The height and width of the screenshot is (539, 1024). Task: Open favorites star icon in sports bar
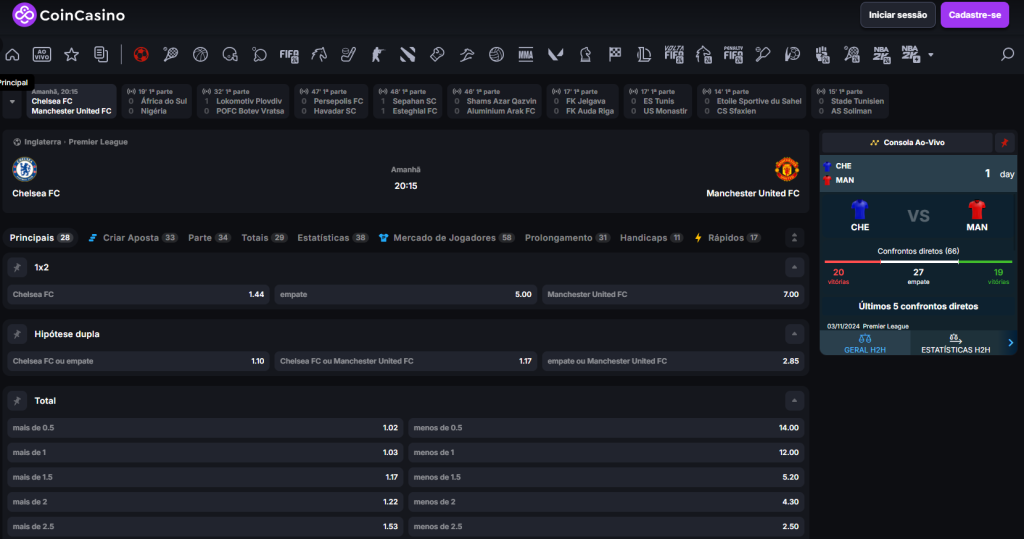point(71,55)
